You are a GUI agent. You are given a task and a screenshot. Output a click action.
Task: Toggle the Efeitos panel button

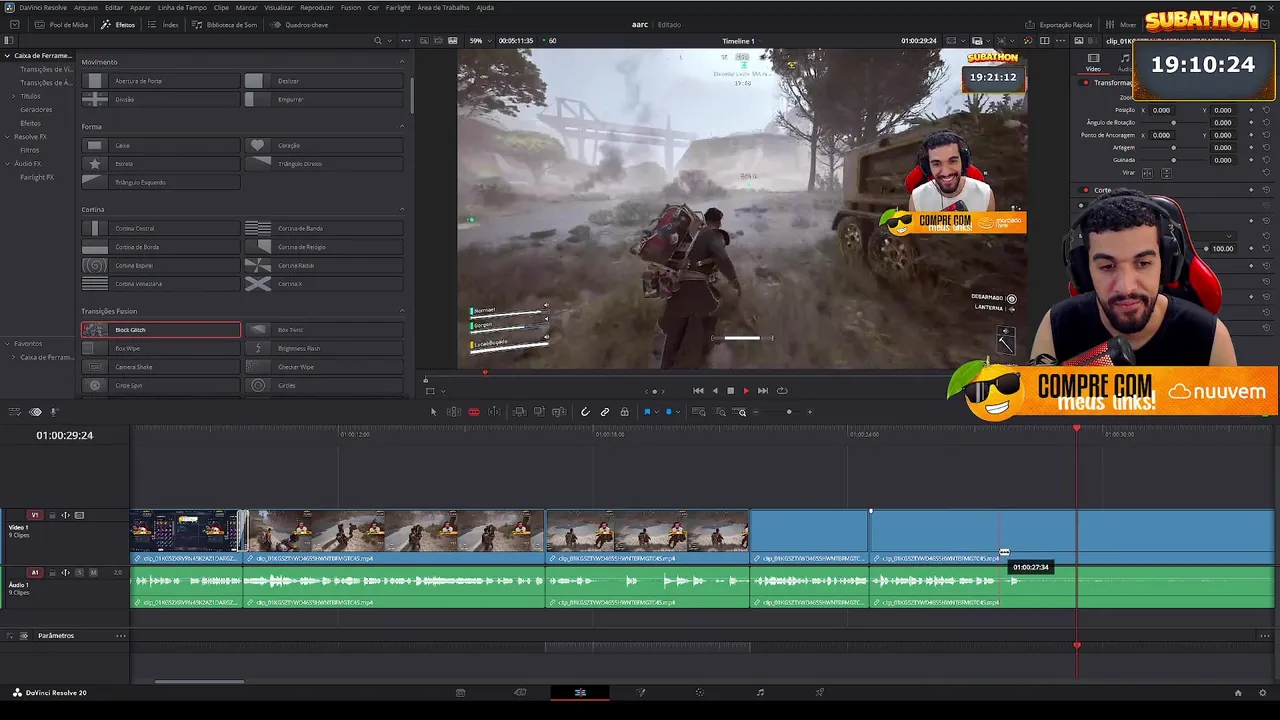(x=119, y=25)
